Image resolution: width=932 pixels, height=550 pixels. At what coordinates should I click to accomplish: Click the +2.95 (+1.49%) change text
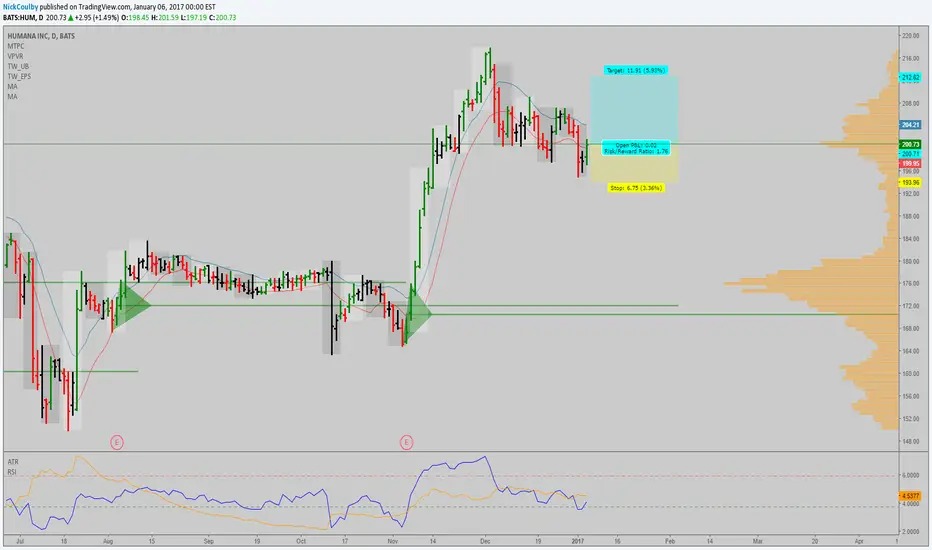point(97,18)
